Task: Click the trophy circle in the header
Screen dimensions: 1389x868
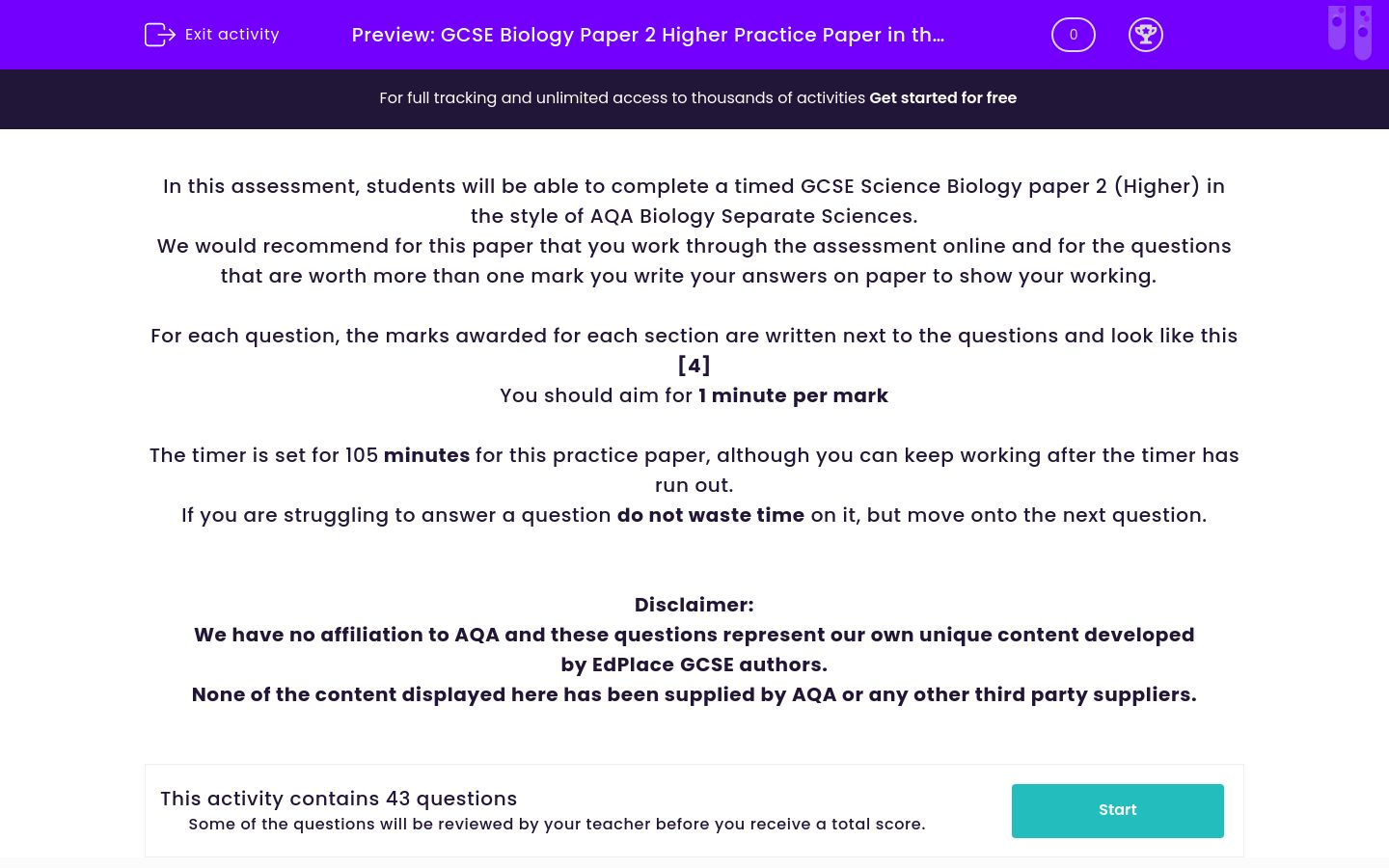Action: tap(1146, 34)
